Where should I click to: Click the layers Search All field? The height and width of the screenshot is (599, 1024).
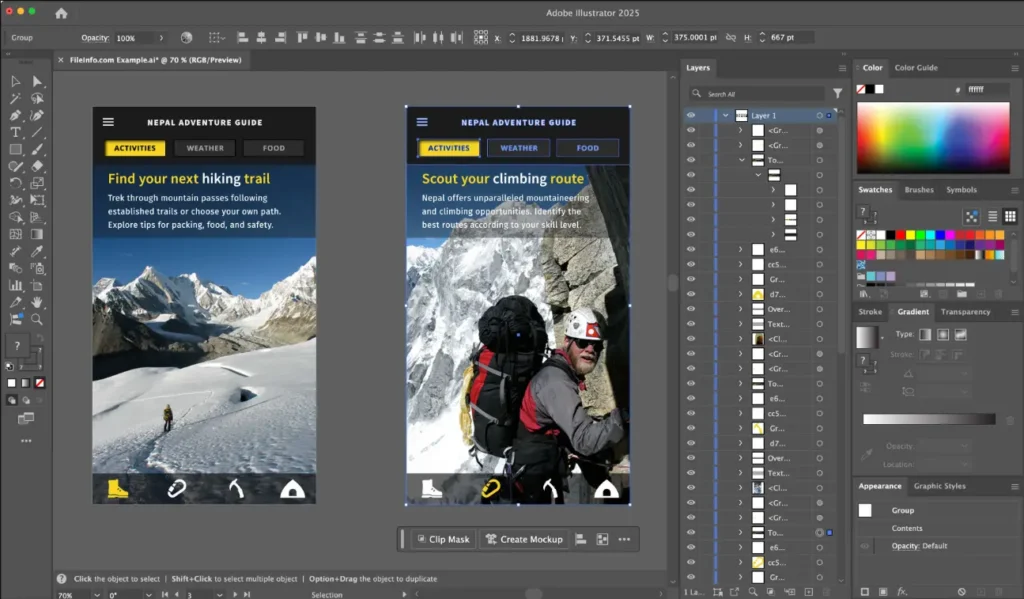[x=755, y=91]
